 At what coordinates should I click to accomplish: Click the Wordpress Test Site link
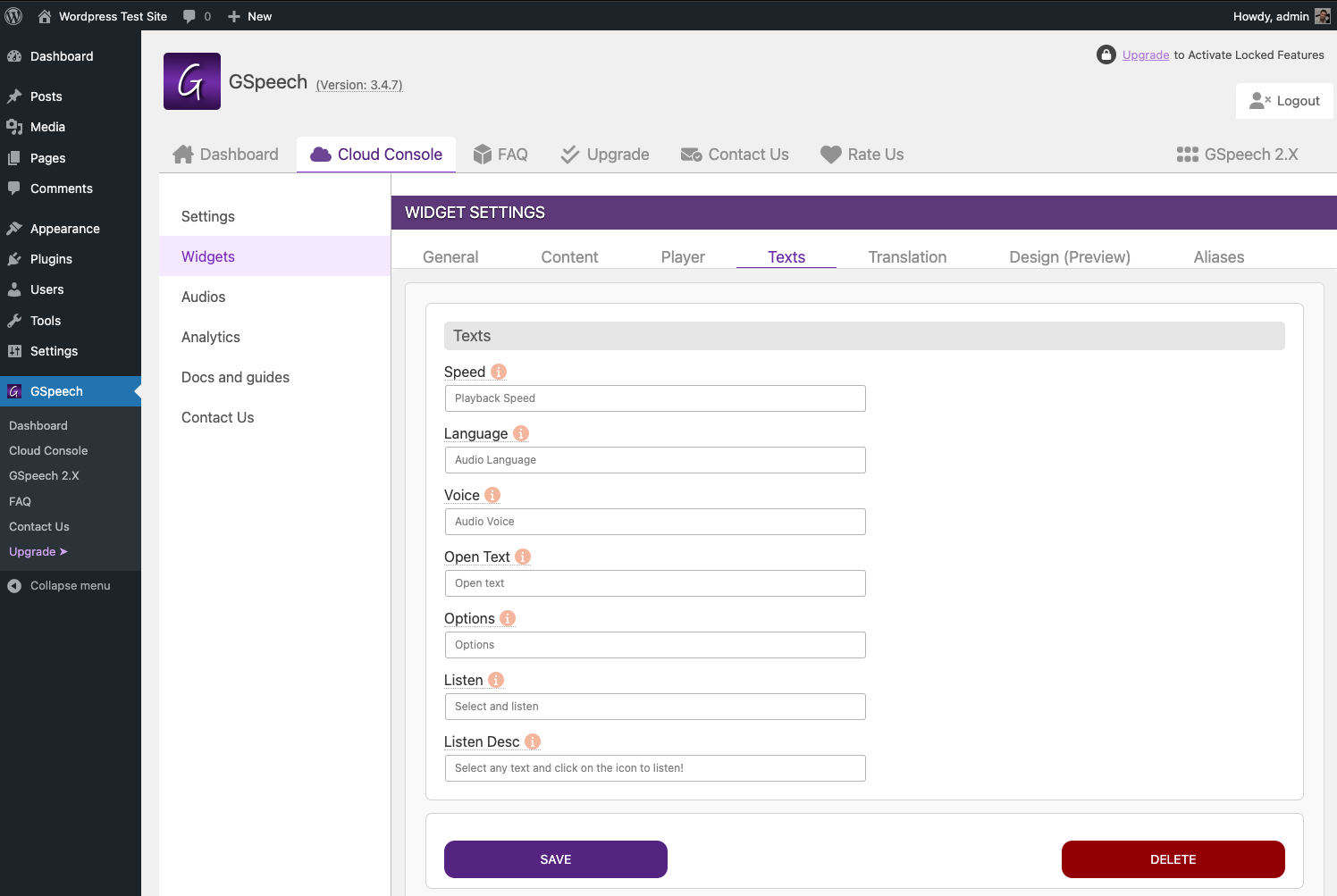coord(113,16)
